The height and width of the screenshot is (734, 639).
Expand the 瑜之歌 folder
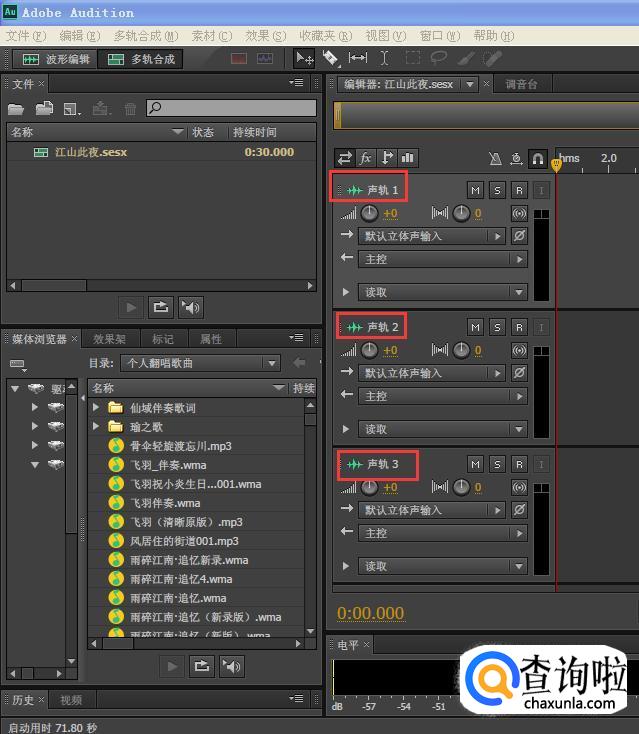tap(96, 426)
